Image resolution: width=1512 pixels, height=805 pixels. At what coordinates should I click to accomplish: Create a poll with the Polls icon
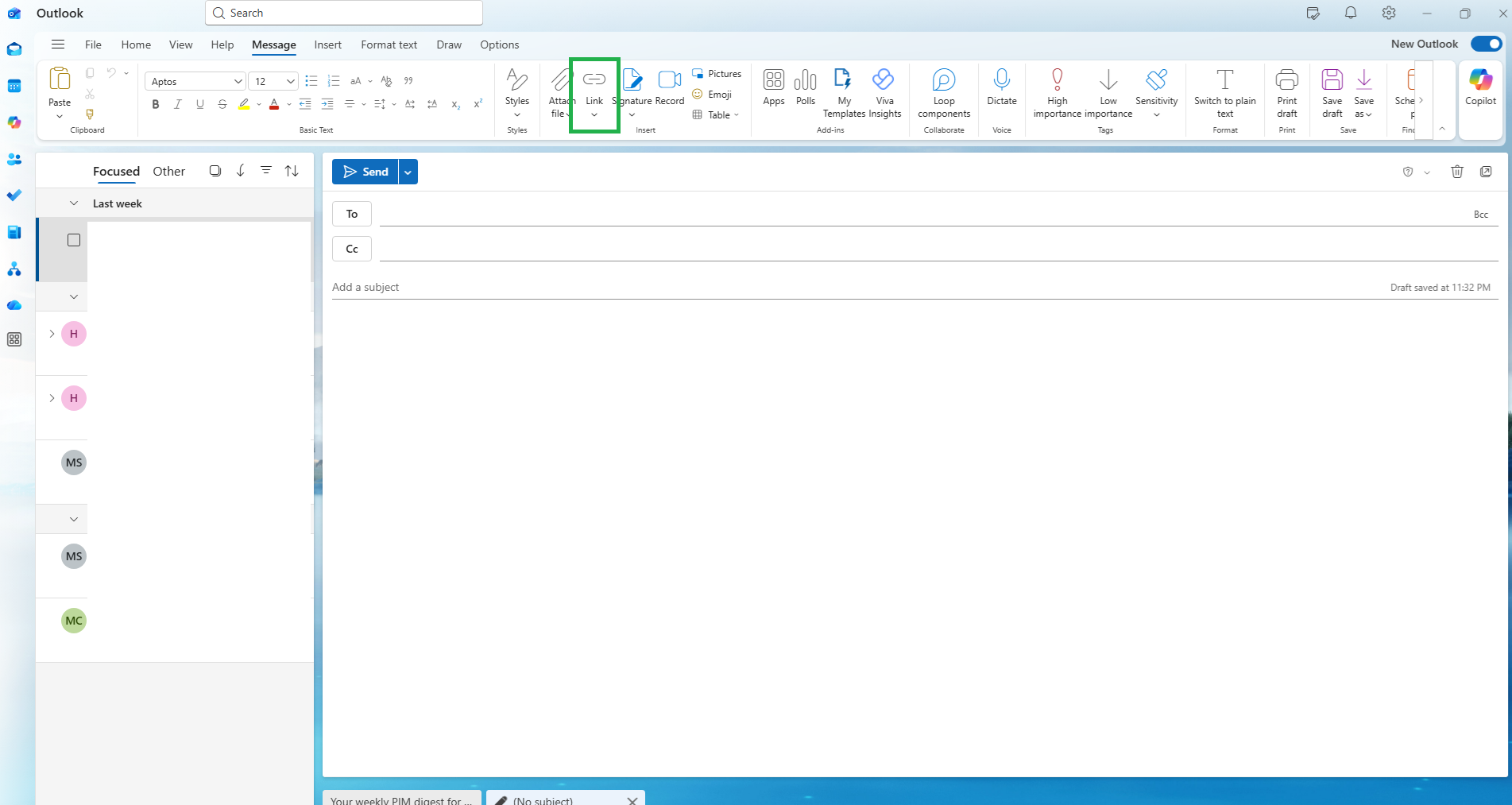[x=806, y=87]
